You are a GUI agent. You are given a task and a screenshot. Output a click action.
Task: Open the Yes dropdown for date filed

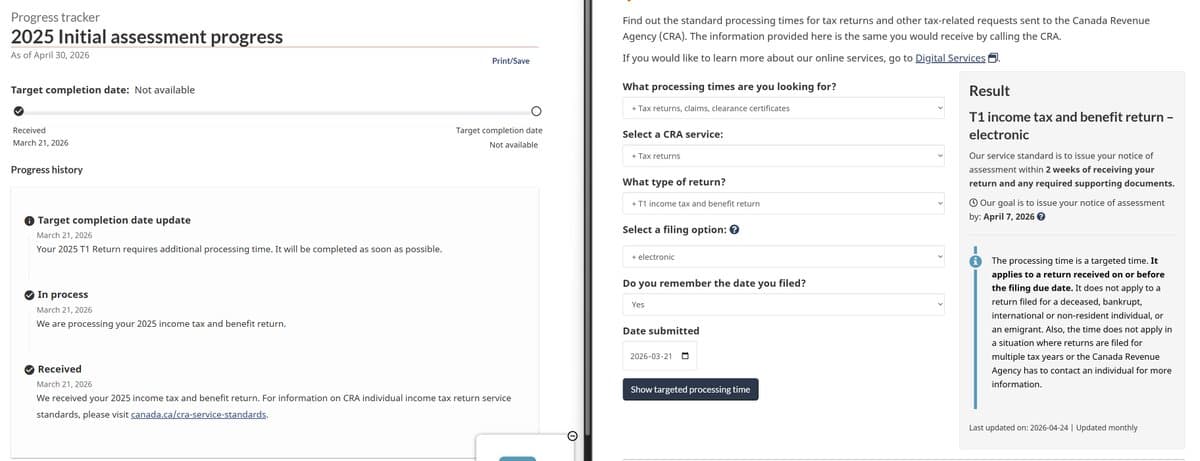[784, 304]
